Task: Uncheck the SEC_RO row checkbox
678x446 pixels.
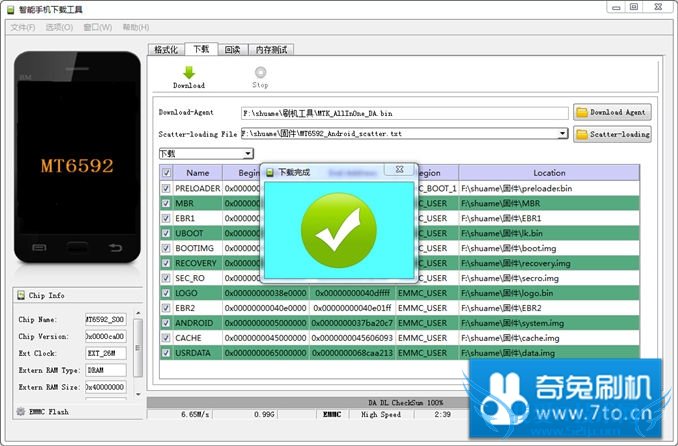Action: (166, 278)
